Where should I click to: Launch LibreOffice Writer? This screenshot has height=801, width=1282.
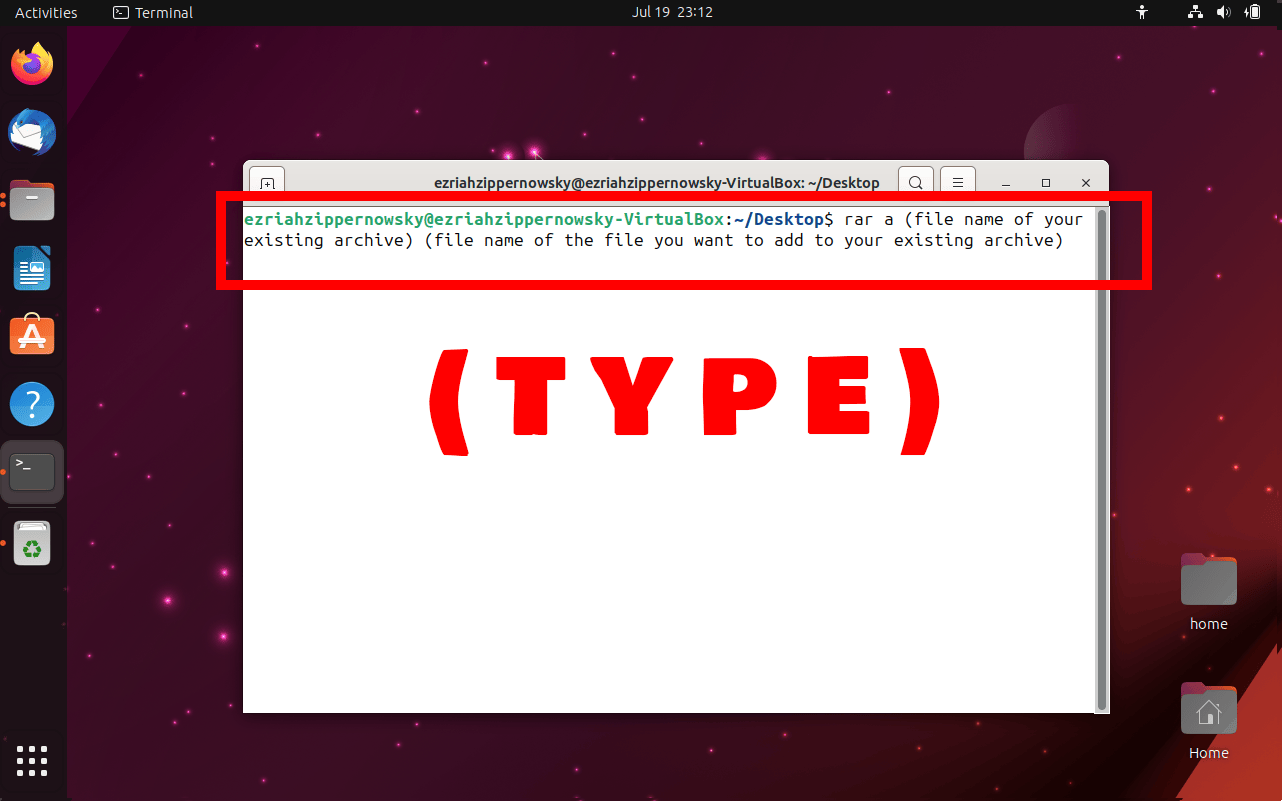pos(32,267)
